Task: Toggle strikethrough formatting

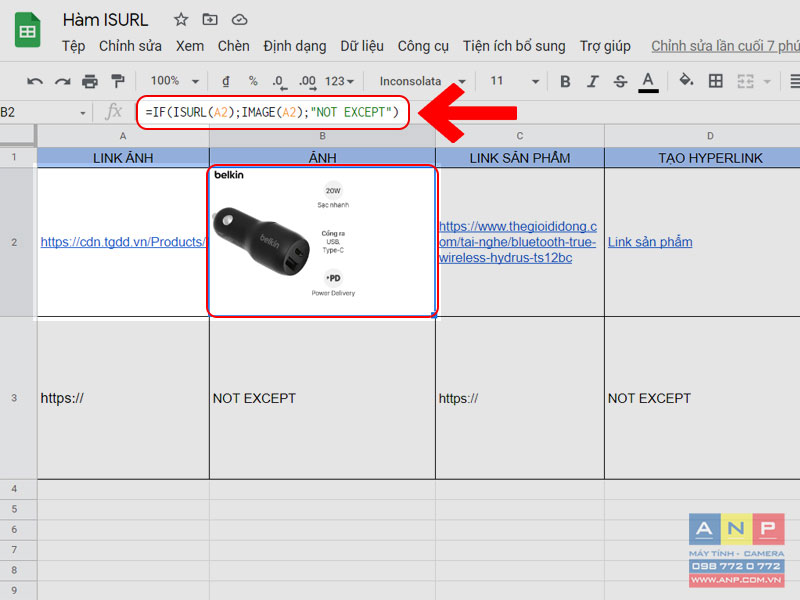Action: click(x=620, y=82)
